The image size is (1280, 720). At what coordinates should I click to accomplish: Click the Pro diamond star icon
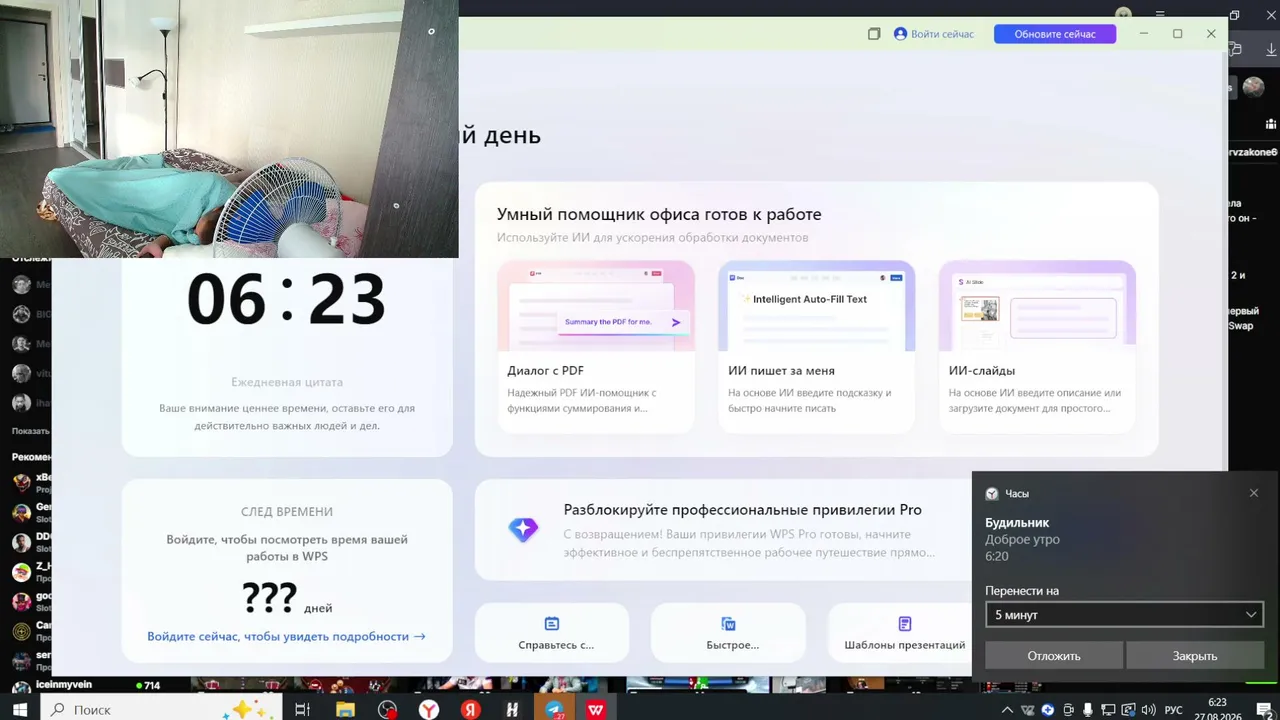point(523,530)
